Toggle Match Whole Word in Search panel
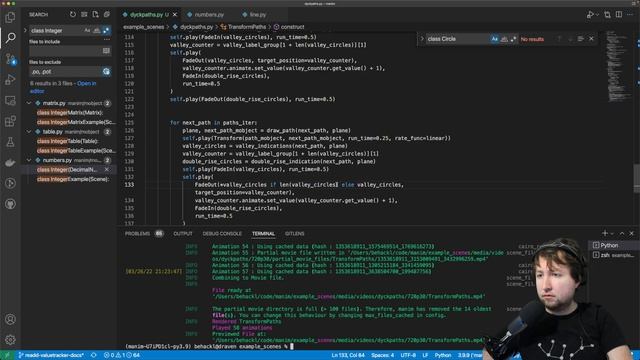The width and height of the screenshot is (640, 360). (96, 30)
